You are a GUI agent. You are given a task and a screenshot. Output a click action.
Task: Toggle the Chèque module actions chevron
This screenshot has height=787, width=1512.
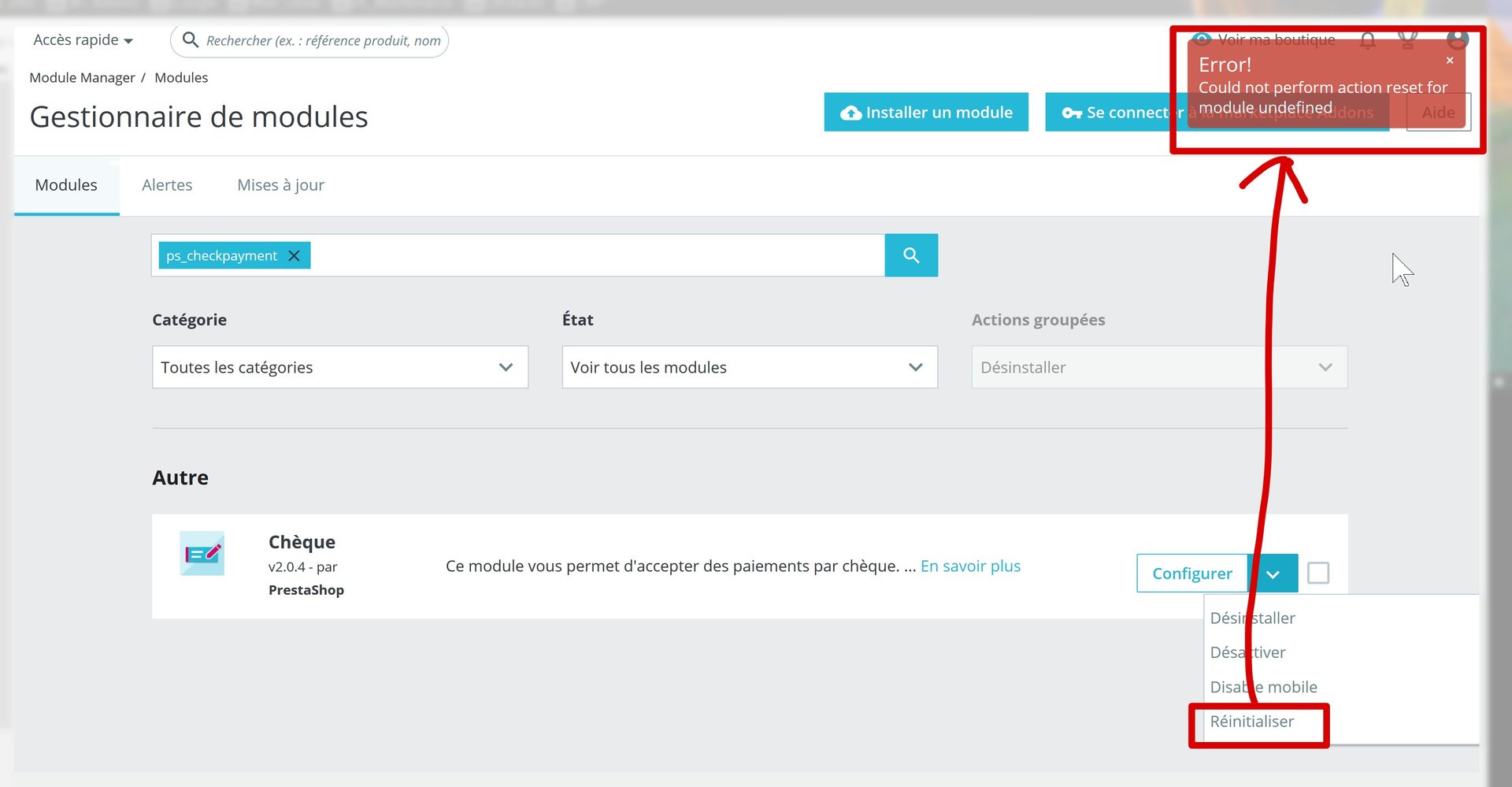click(x=1273, y=574)
